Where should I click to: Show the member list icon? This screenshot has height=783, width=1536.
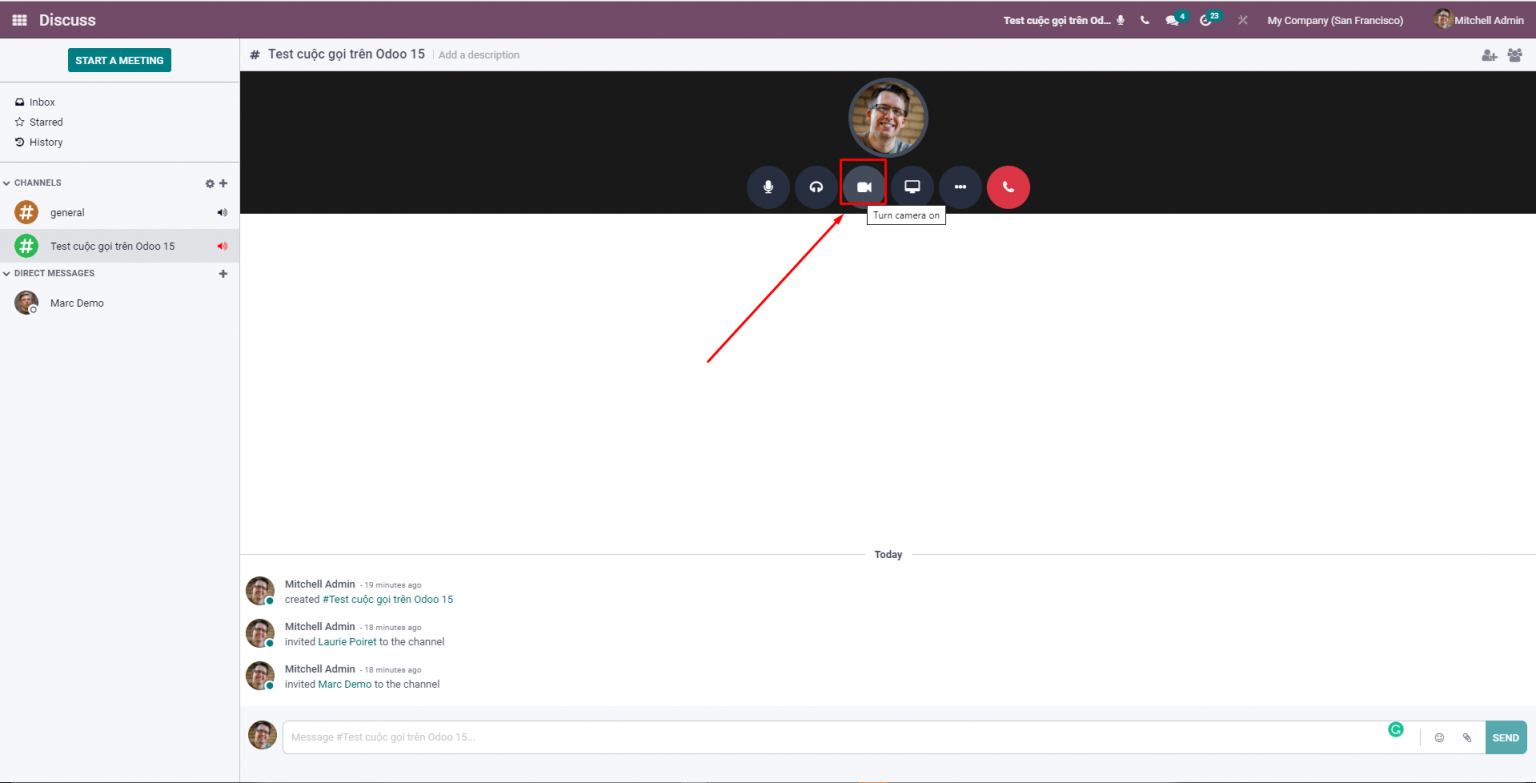coord(1514,55)
